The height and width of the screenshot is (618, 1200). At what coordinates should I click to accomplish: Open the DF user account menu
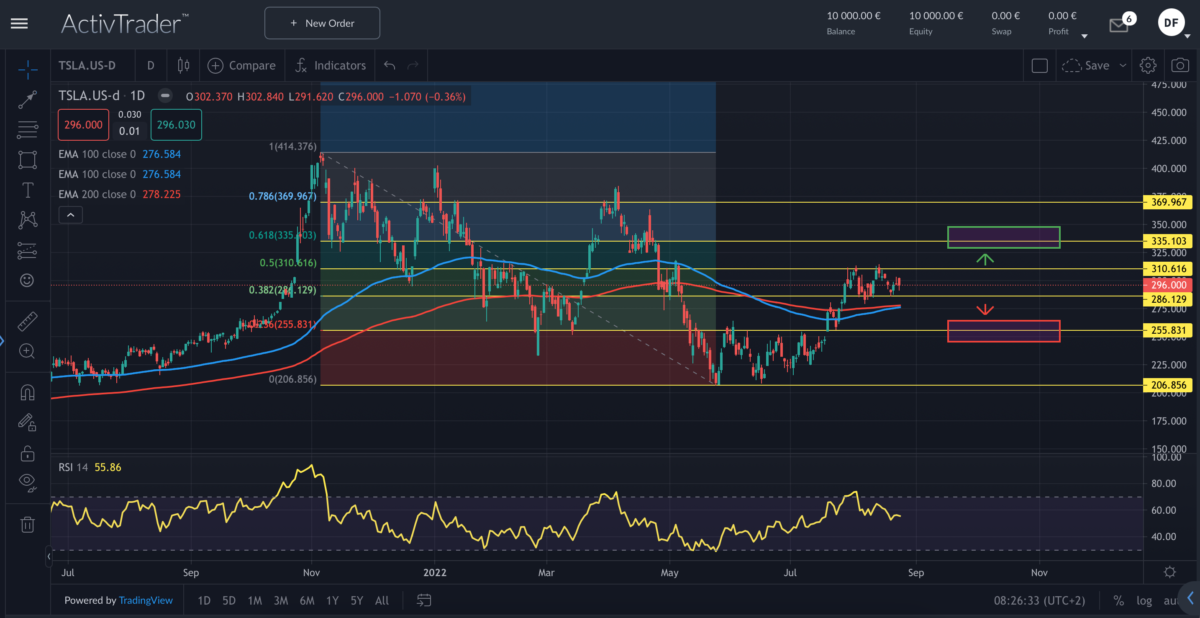[1172, 22]
